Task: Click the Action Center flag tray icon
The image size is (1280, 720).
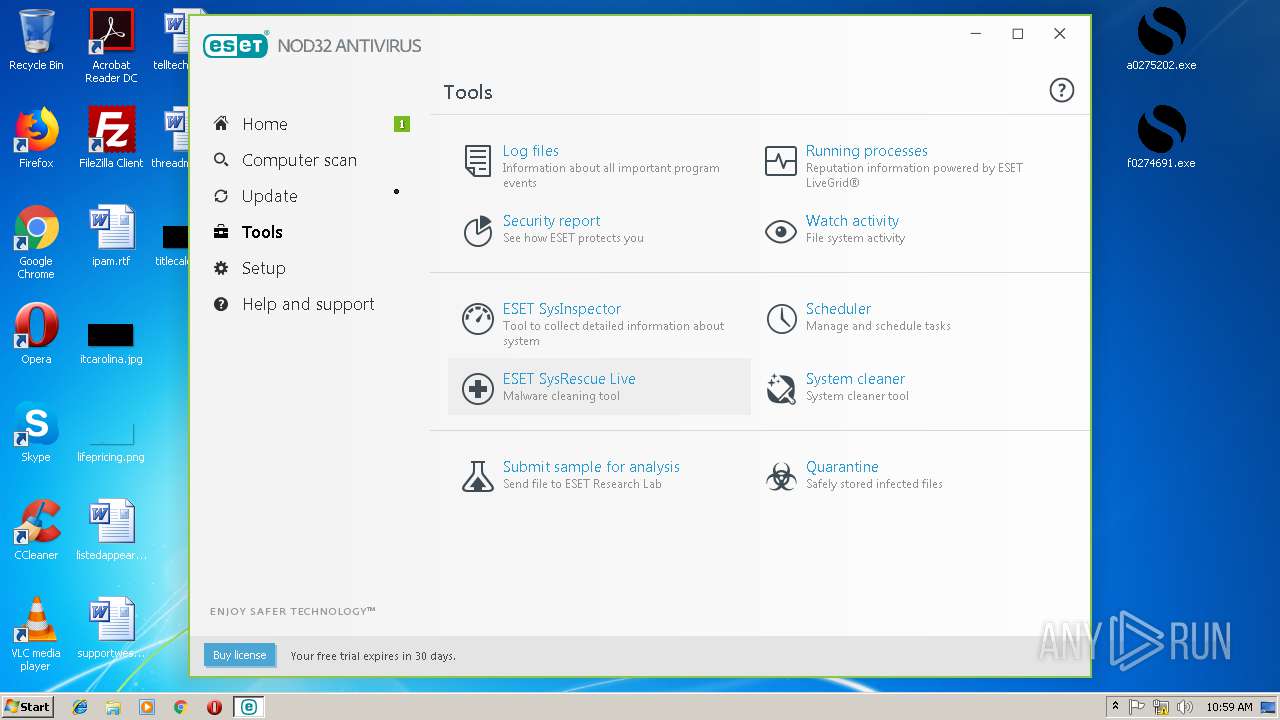Action: click(x=1138, y=707)
